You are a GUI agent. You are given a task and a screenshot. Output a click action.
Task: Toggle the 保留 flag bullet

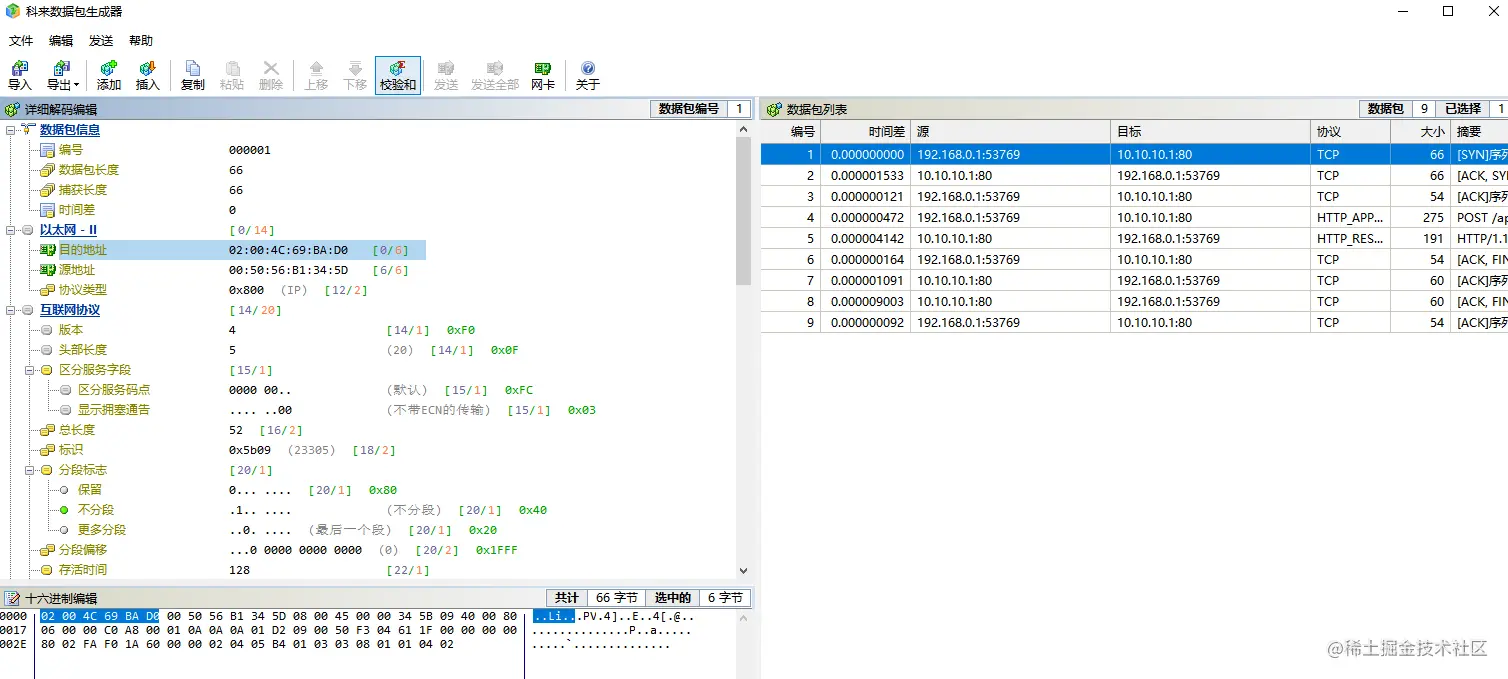[x=64, y=490]
